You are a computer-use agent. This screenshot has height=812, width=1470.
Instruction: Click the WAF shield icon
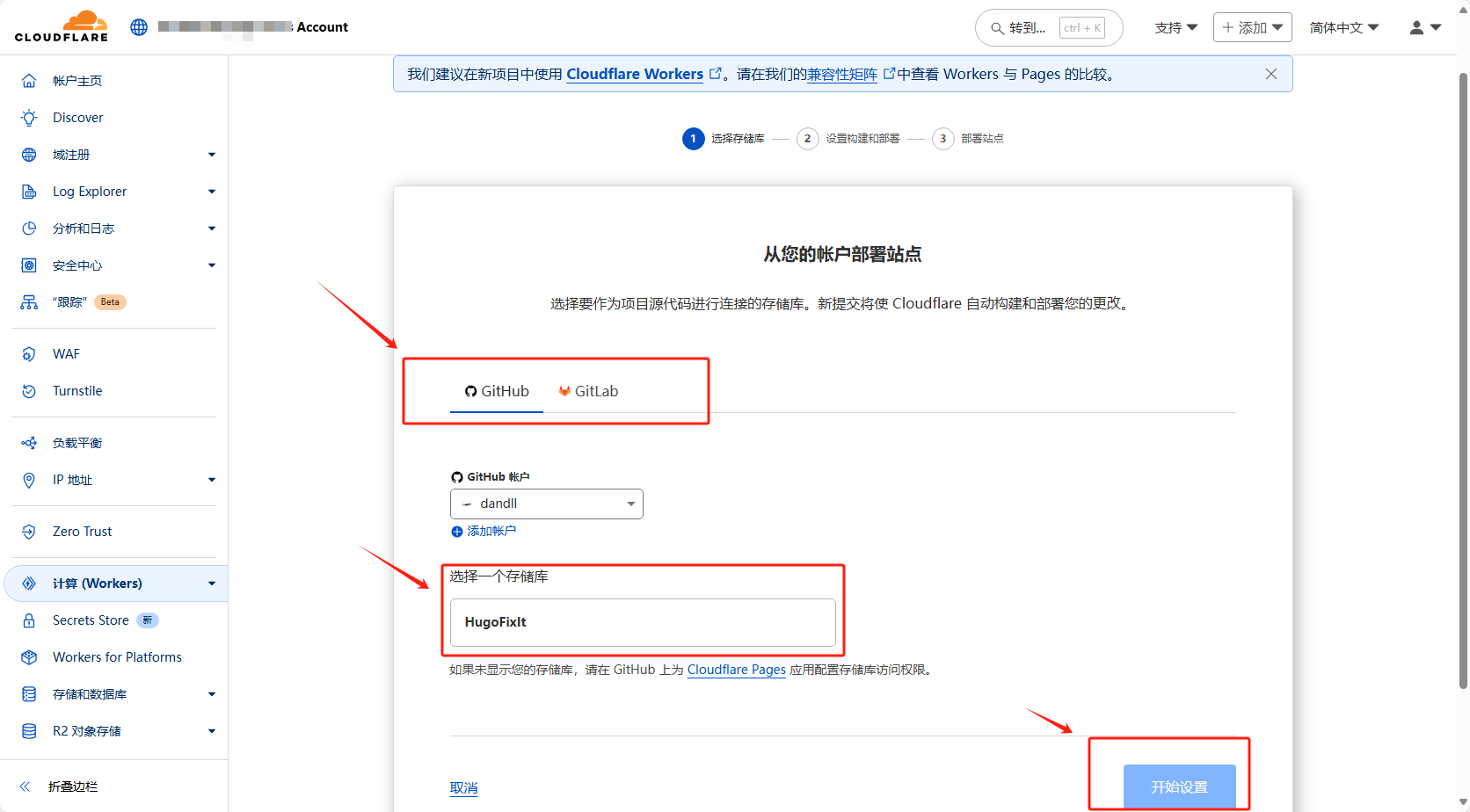(x=29, y=354)
